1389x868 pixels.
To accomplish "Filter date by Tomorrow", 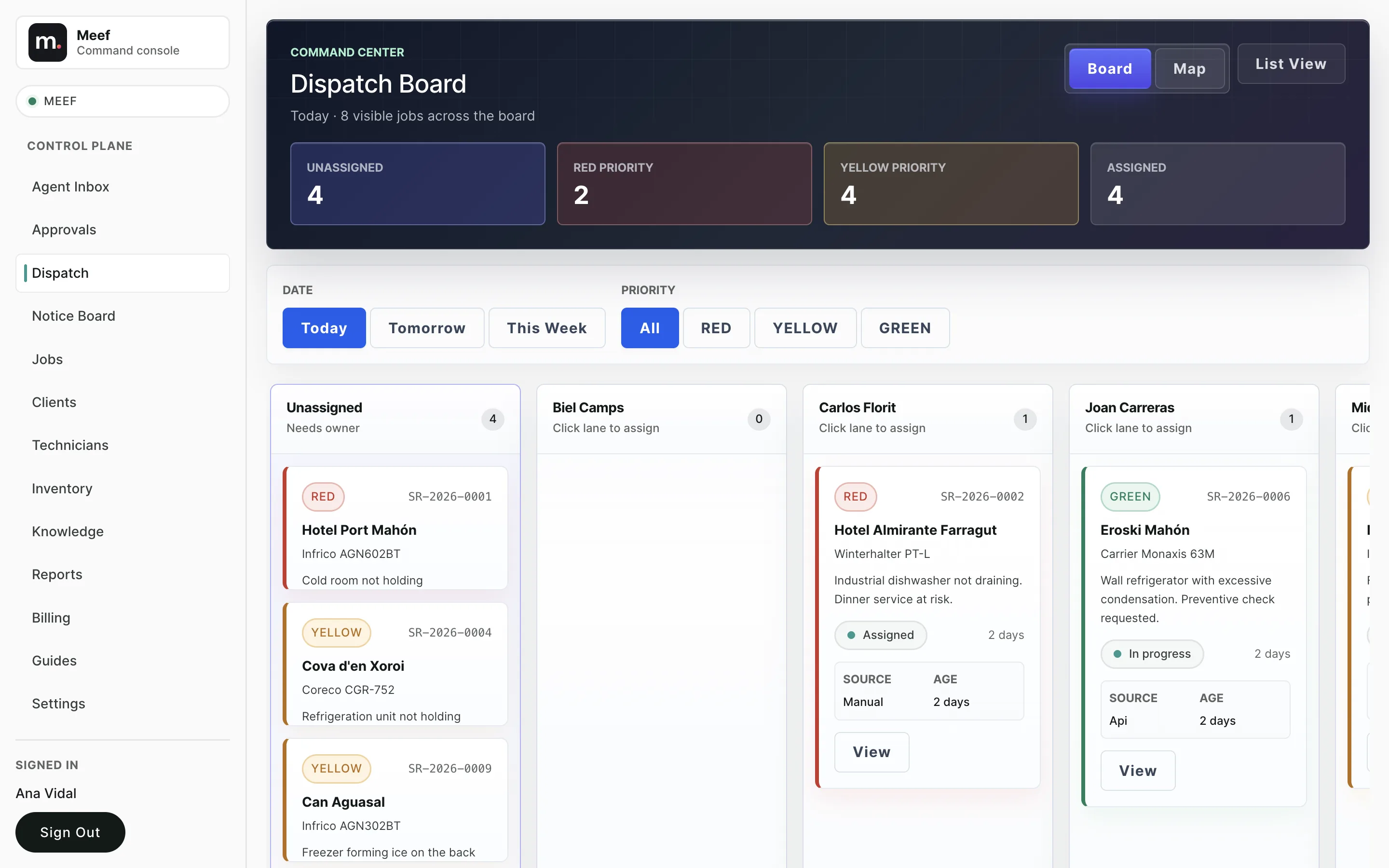I will [427, 328].
